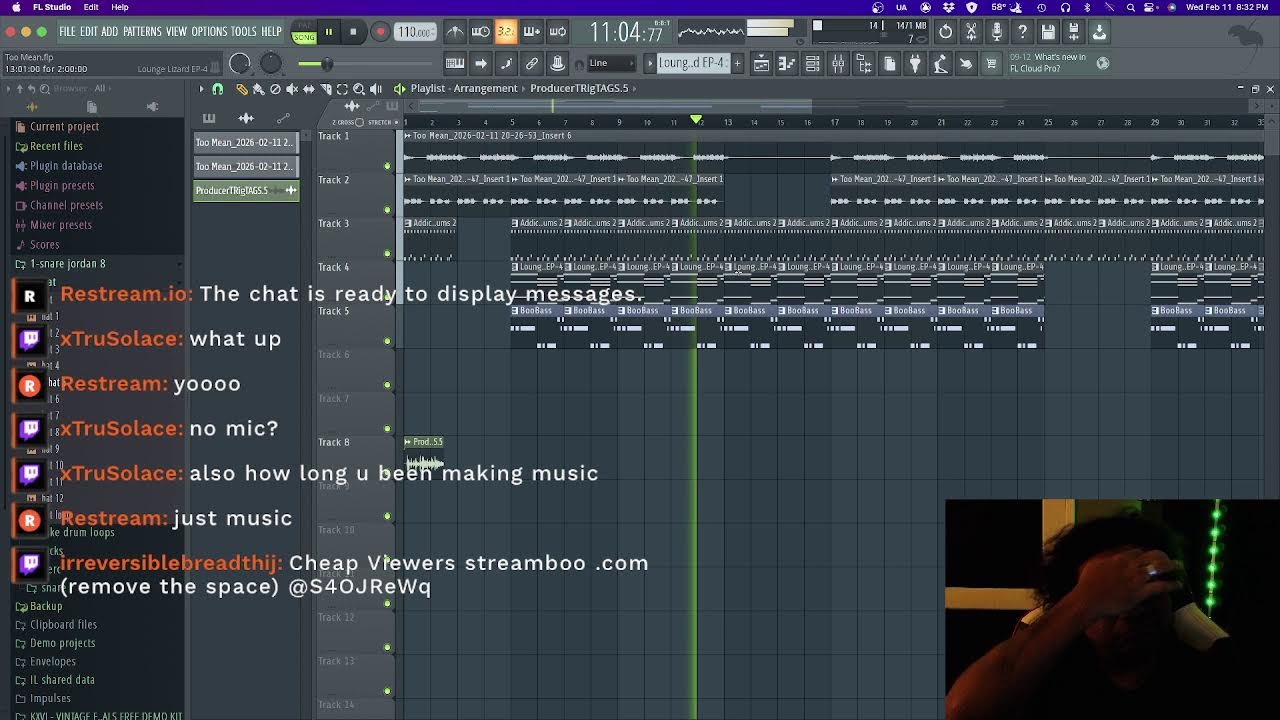This screenshot has width=1280, height=720.
Task: Select ProducerTRigTAGS.5 in the picker panel
Action: (246, 190)
